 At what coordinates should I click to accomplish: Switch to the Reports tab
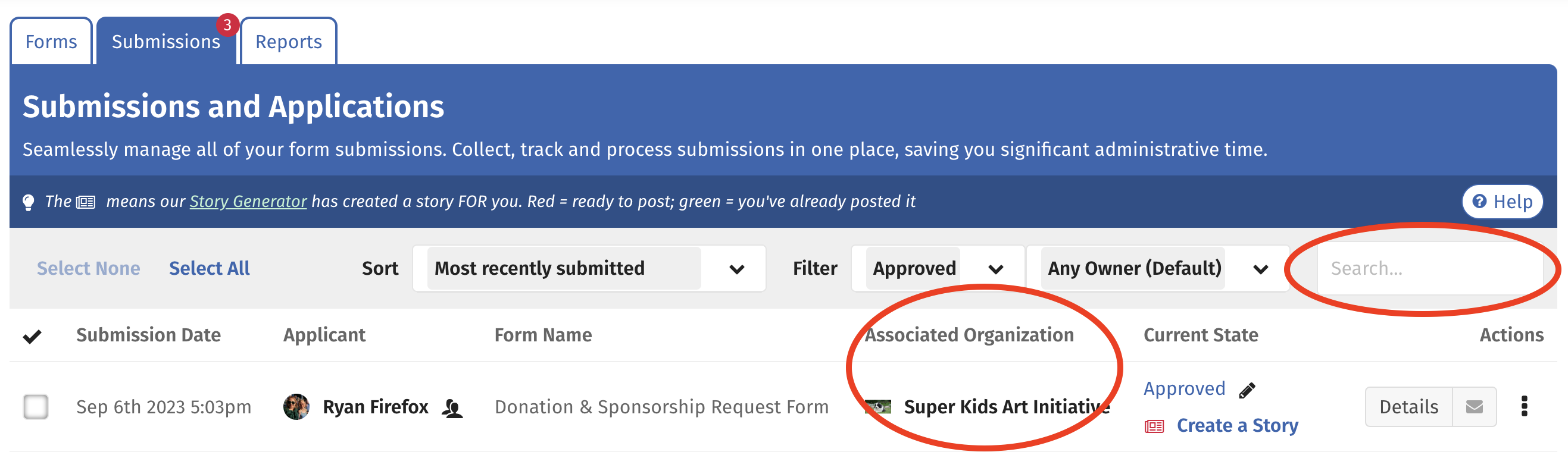(x=289, y=42)
